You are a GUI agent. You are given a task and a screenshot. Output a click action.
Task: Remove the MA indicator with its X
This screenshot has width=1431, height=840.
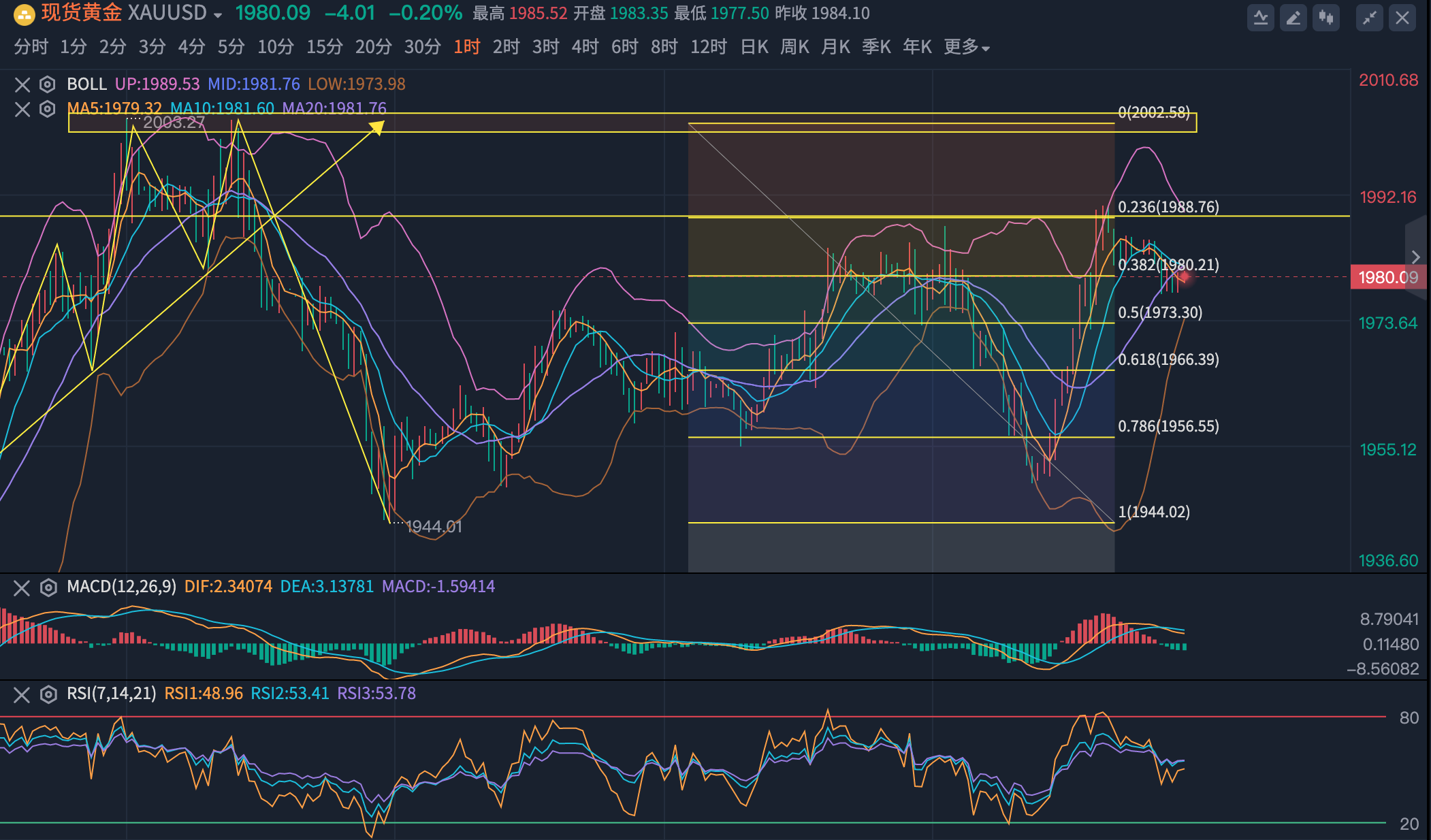tap(22, 109)
